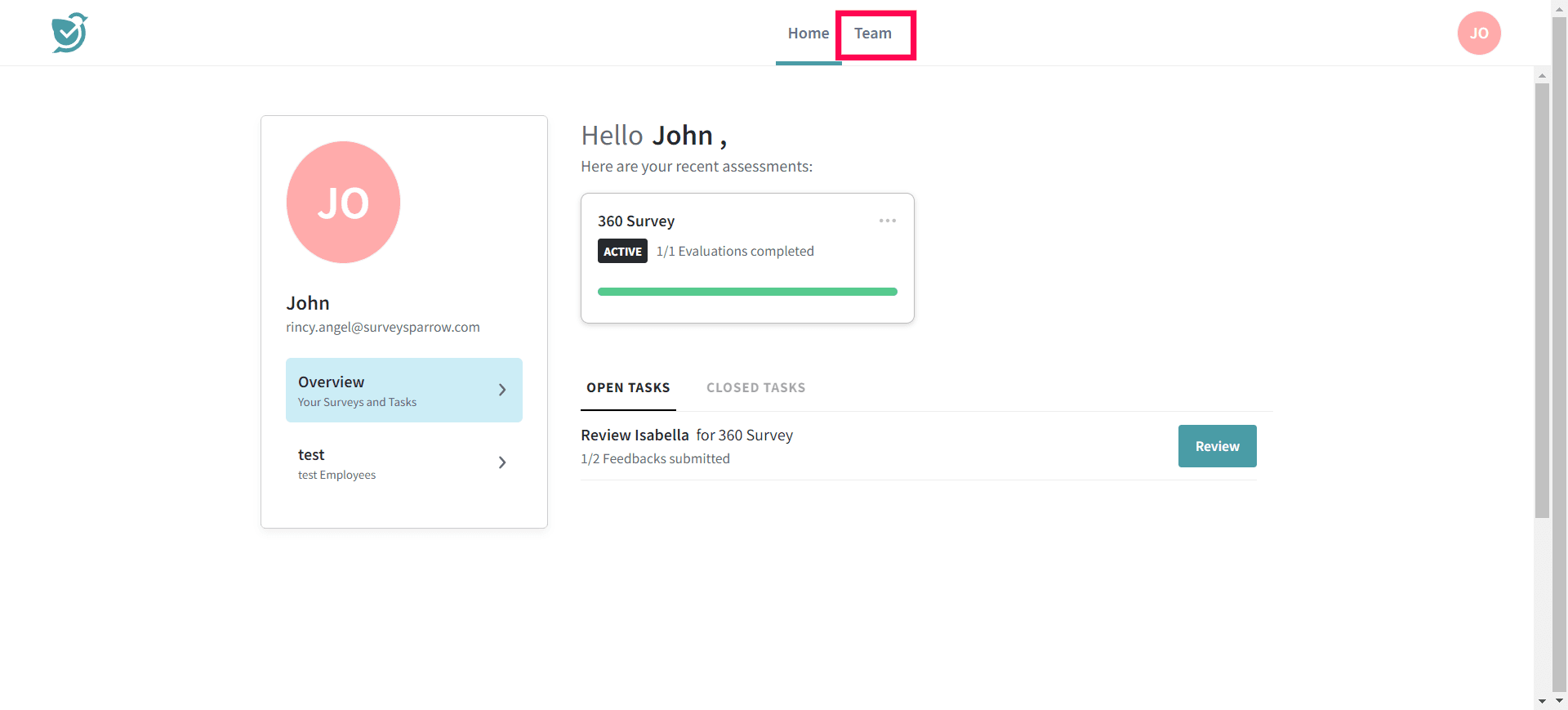Select the Open Tasks tab

click(628, 388)
